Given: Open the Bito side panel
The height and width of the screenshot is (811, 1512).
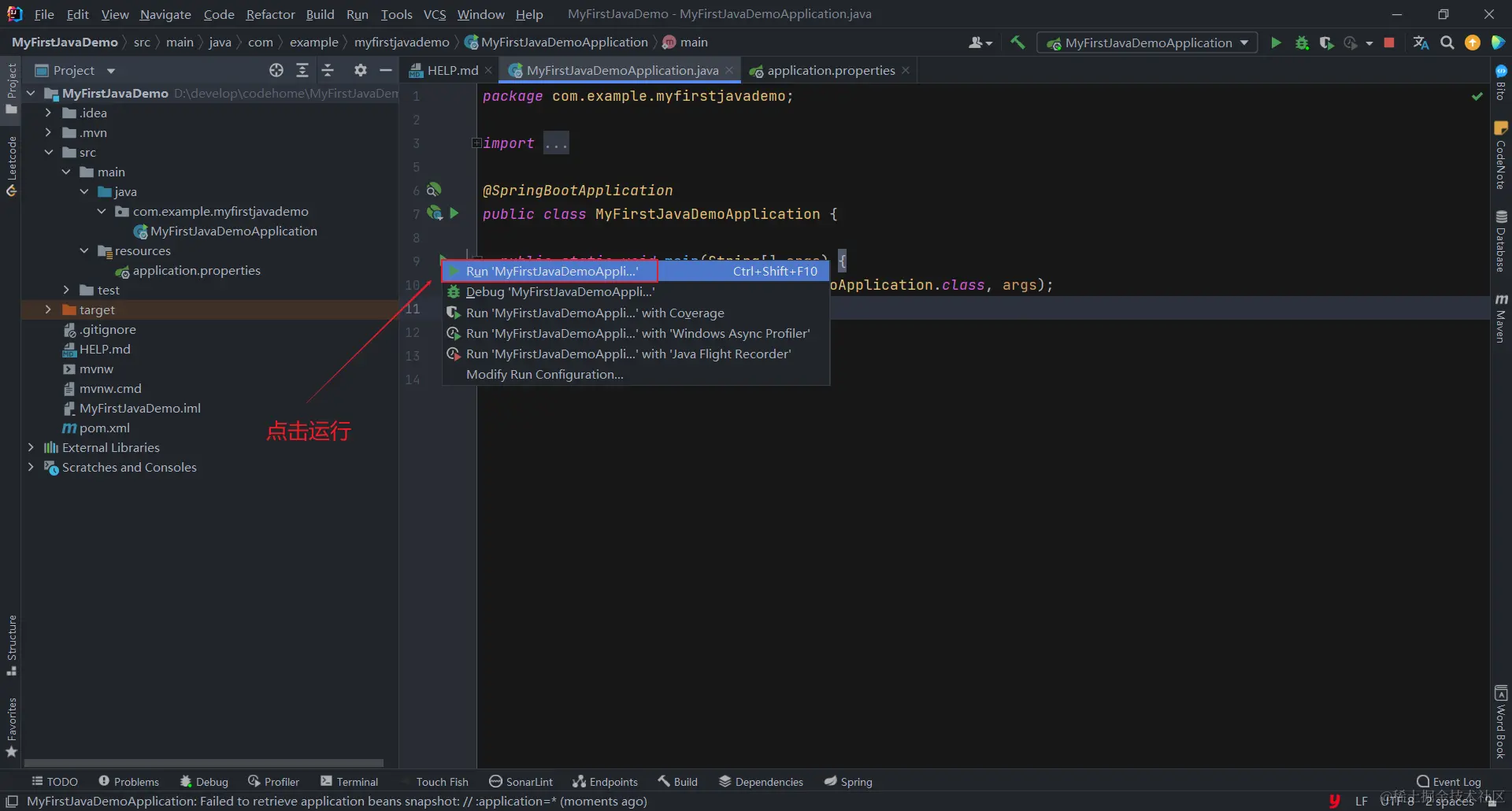Looking at the screenshot, I should (x=1501, y=83).
